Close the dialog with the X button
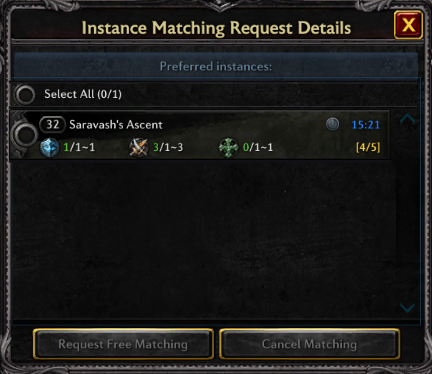Viewport: 432px width, 374px height. (408, 25)
